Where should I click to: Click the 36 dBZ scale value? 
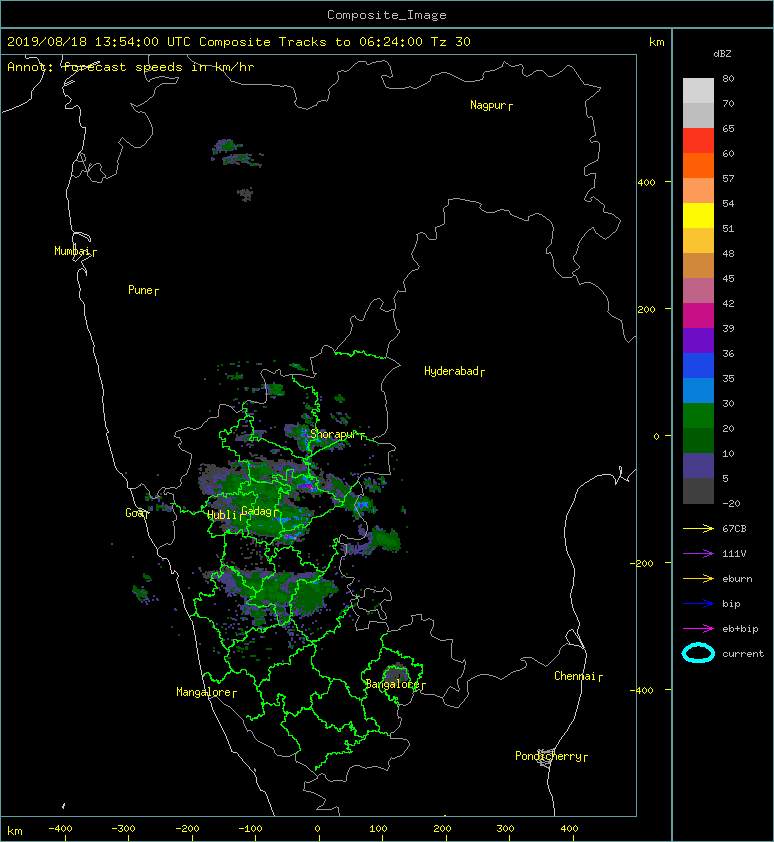(x=728, y=353)
